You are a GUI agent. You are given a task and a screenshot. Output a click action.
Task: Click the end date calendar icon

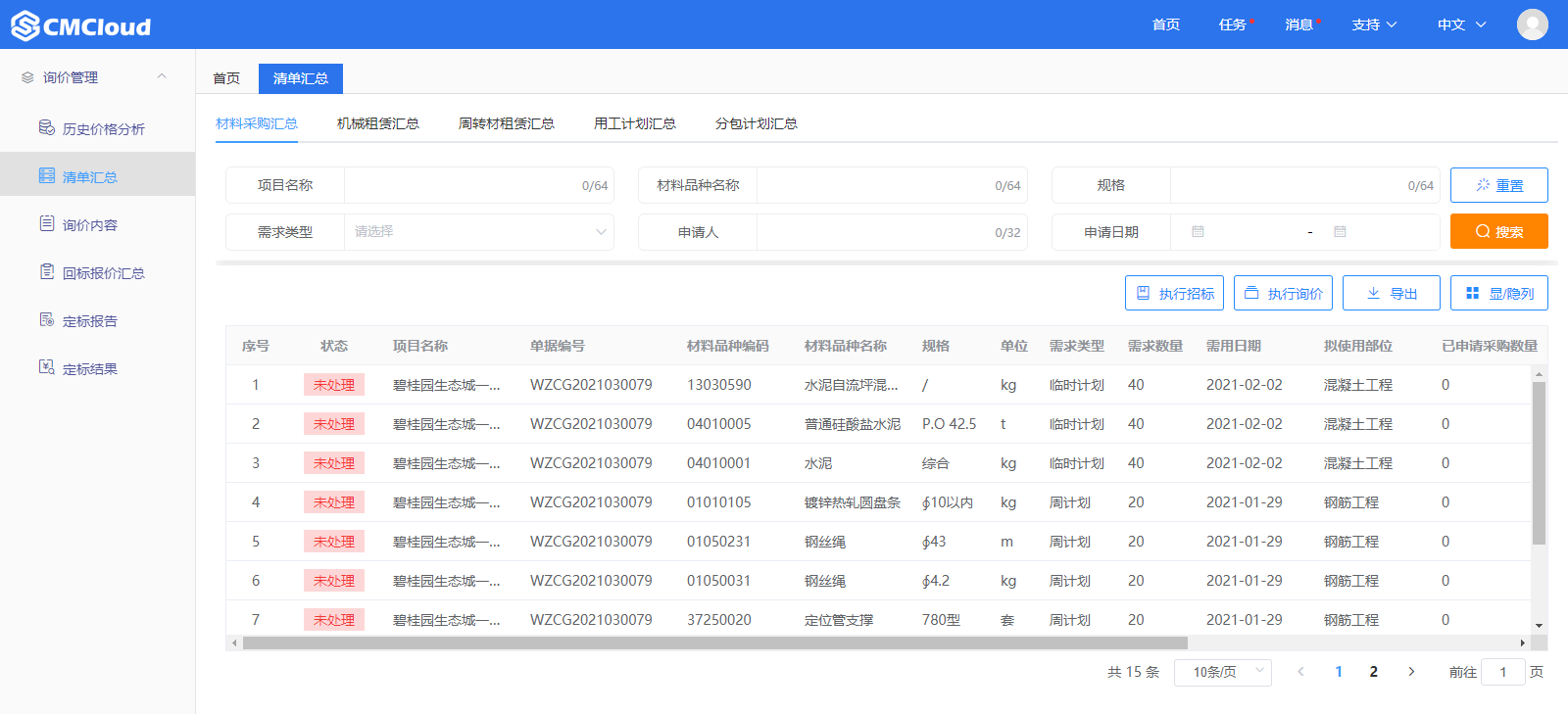[1340, 232]
